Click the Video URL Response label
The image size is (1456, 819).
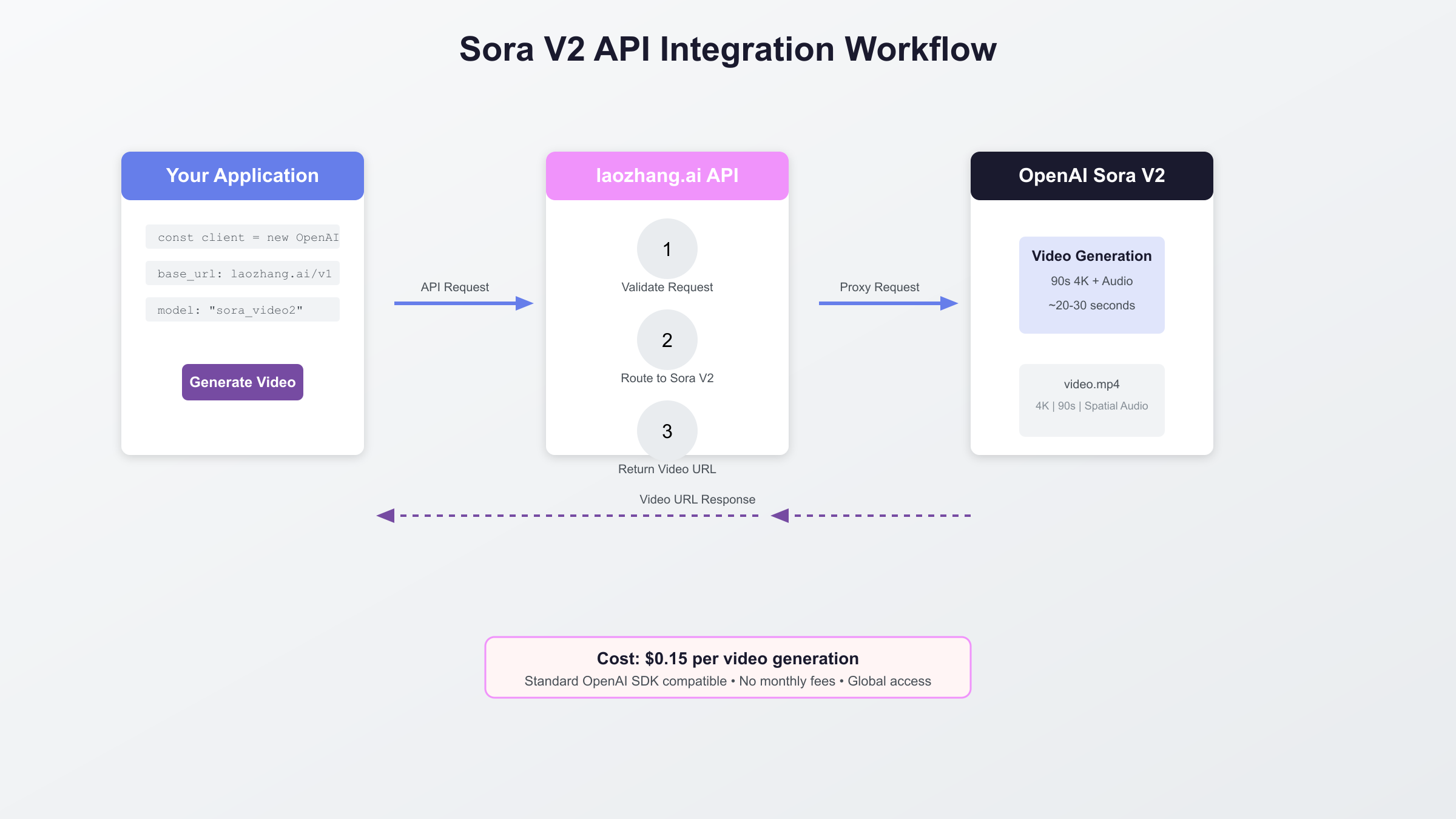coord(697,499)
